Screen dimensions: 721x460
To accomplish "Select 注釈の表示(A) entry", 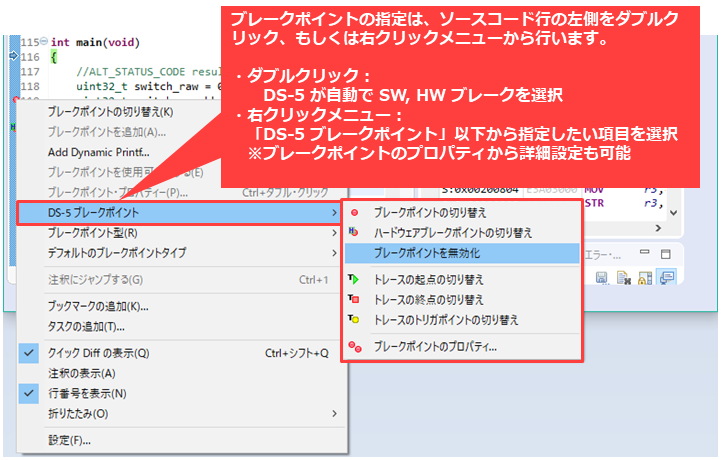I will 182,373.
